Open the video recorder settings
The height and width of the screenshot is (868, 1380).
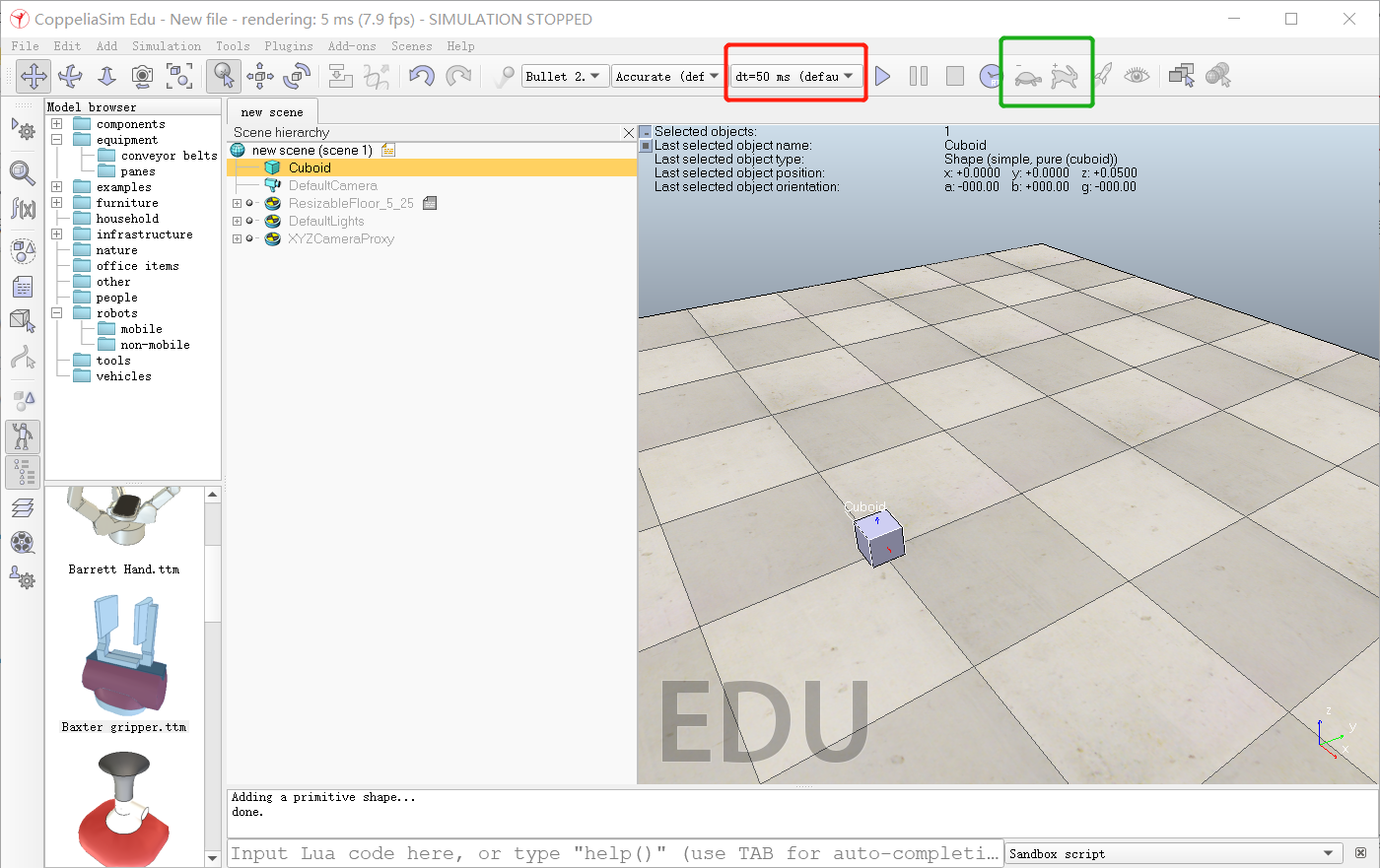[23, 543]
